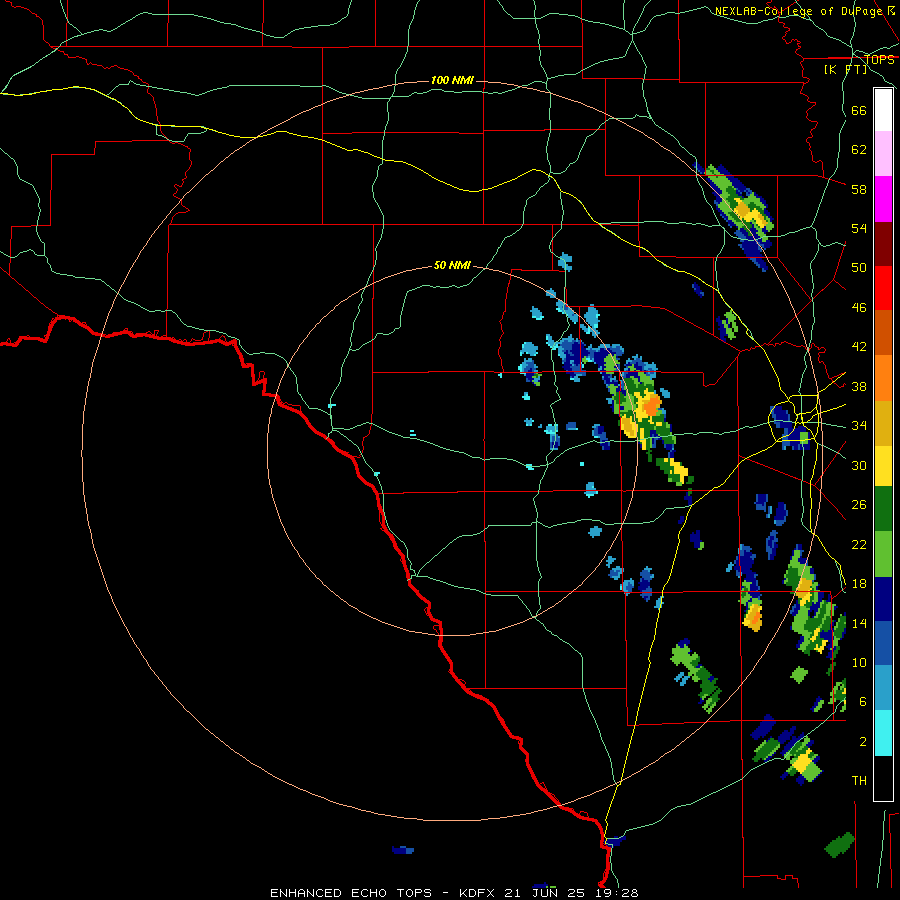The image size is (900, 900).
Task: Click the legend value "38"
Action: [x=859, y=387]
